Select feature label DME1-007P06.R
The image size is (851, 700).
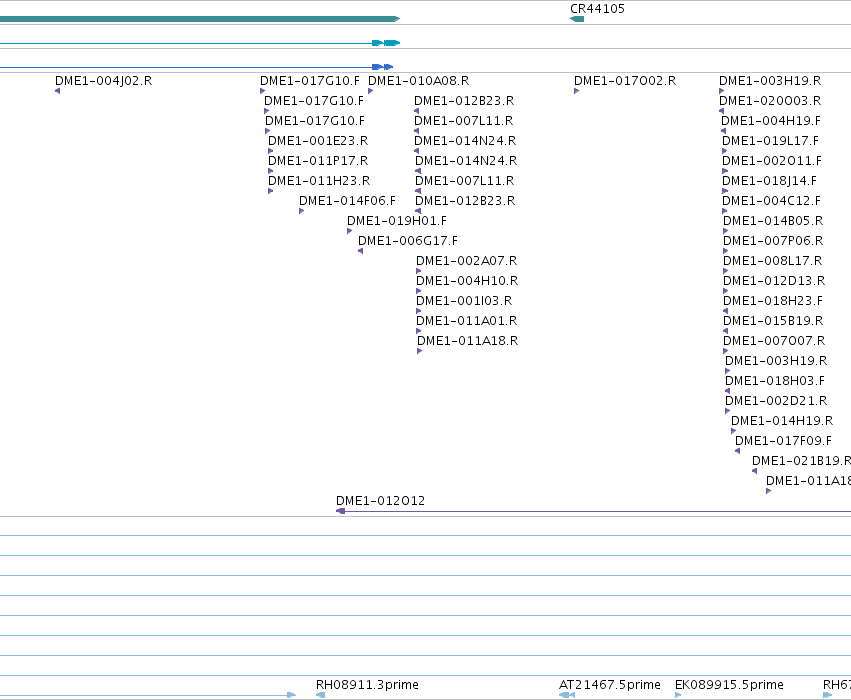point(773,240)
